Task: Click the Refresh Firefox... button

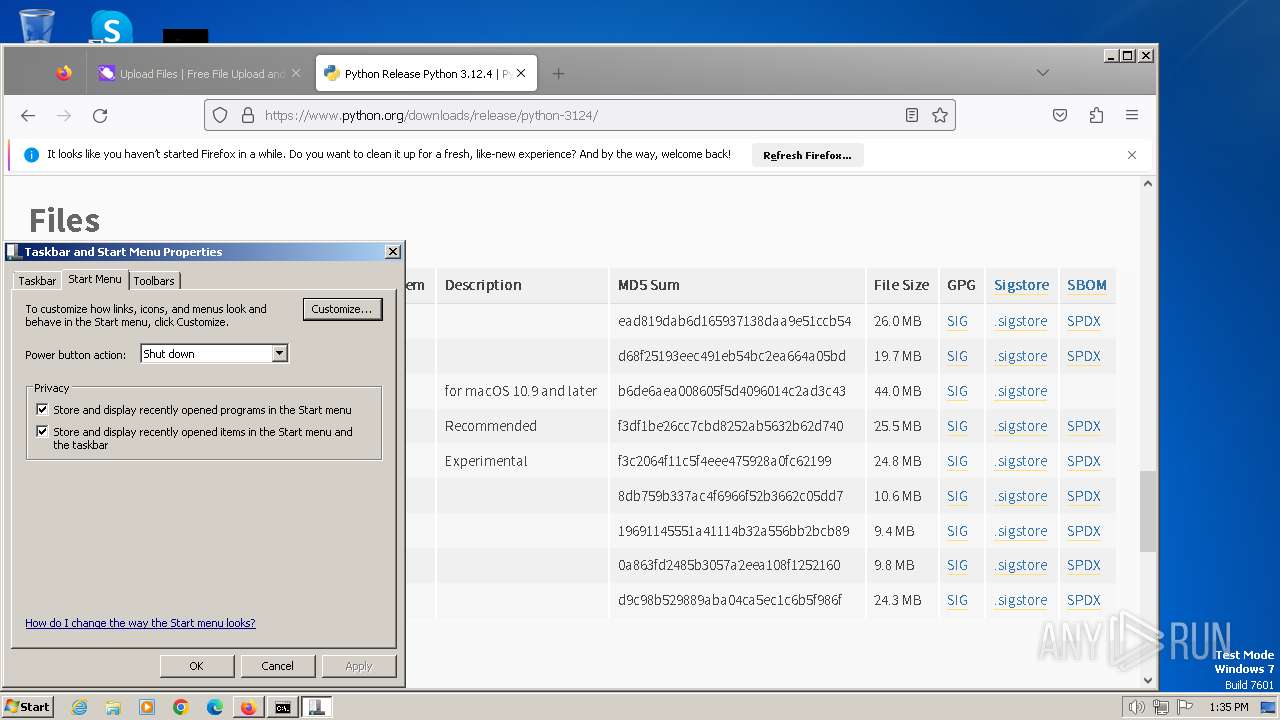Action: point(807,155)
